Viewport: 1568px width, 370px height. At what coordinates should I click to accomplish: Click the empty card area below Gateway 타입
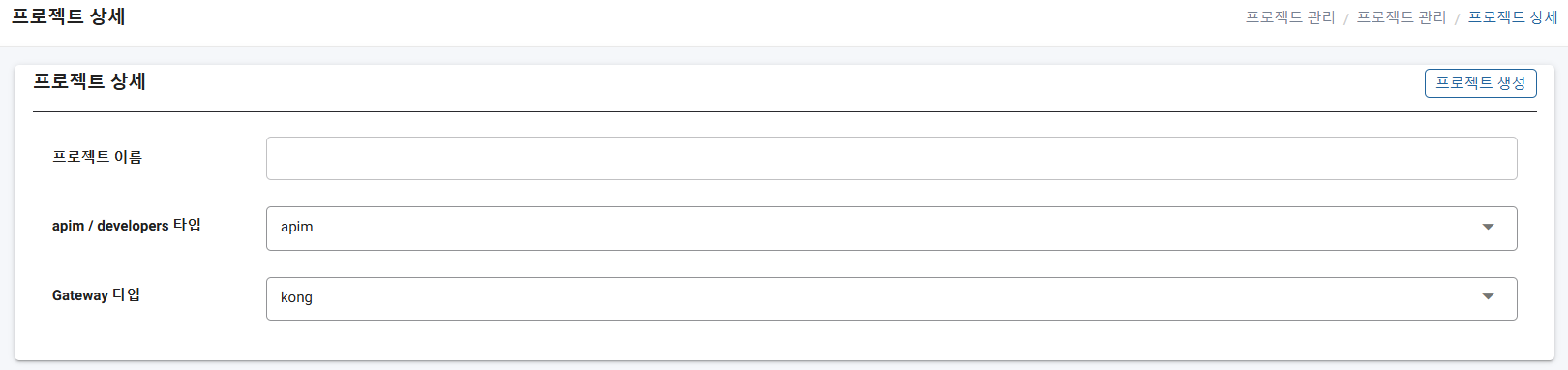785,341
